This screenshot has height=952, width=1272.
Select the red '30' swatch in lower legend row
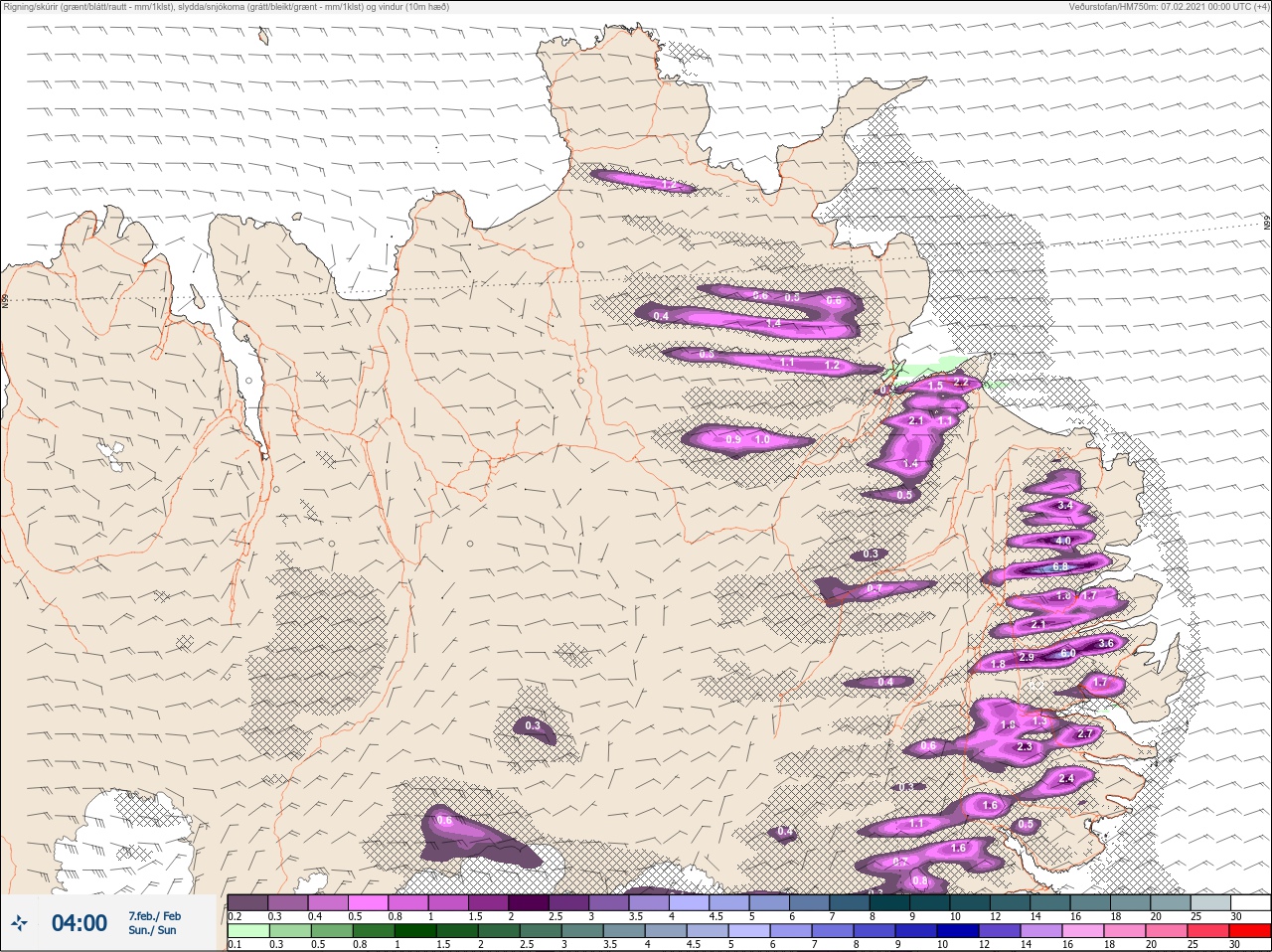point(1248,930)
